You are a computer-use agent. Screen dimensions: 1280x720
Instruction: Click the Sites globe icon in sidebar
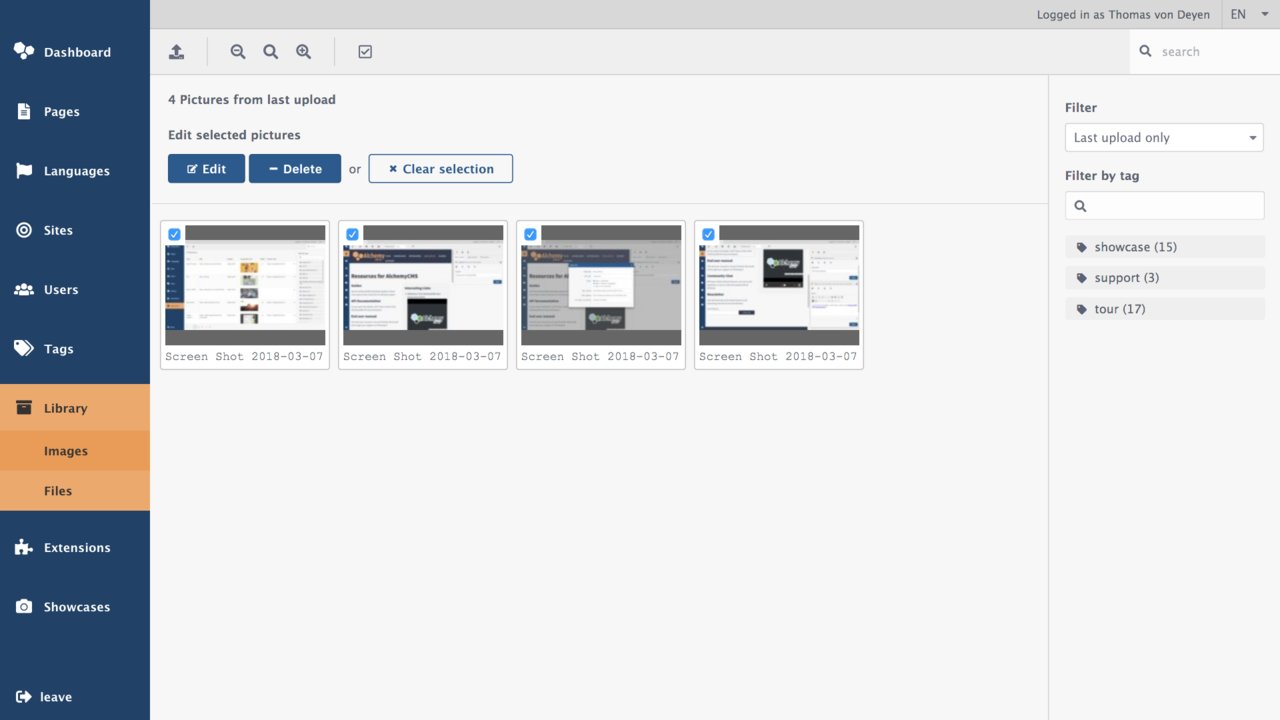[23, 230]
